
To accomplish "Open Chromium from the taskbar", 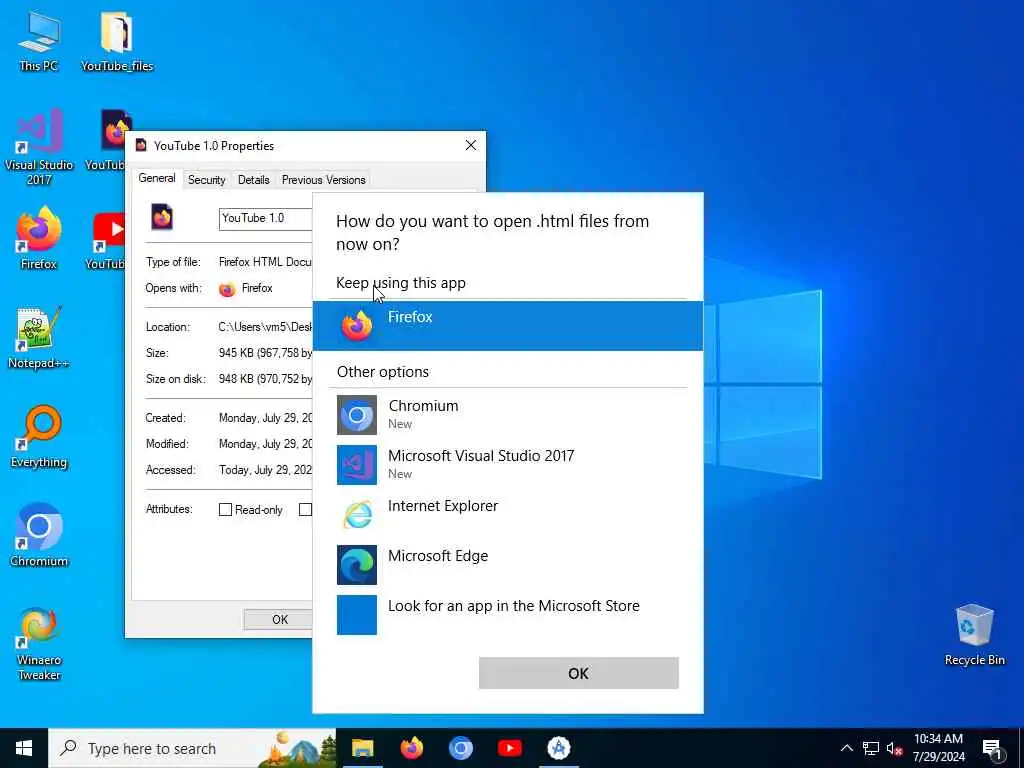I will tap(460, 748).
